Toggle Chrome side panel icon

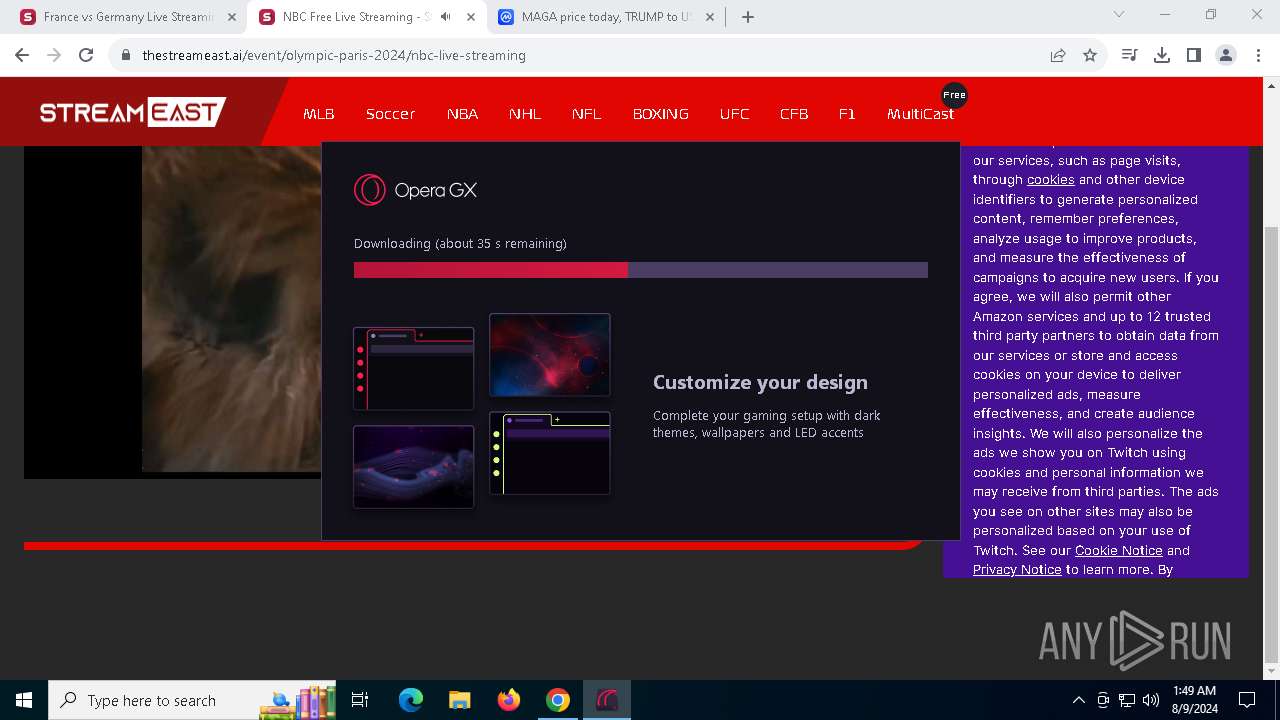click(x=1194, y=55)
